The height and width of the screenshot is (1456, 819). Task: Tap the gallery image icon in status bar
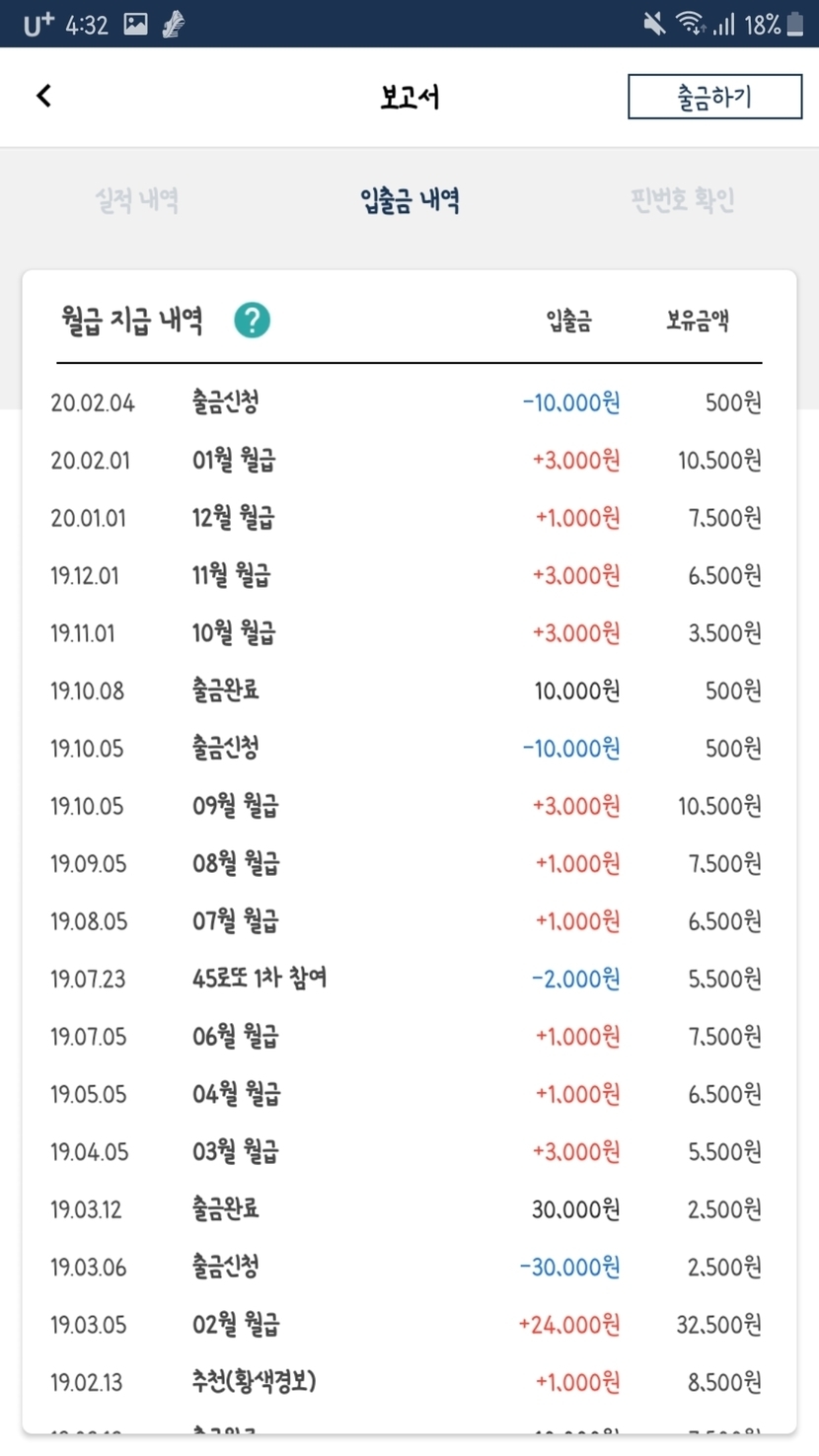click(135, 24)
